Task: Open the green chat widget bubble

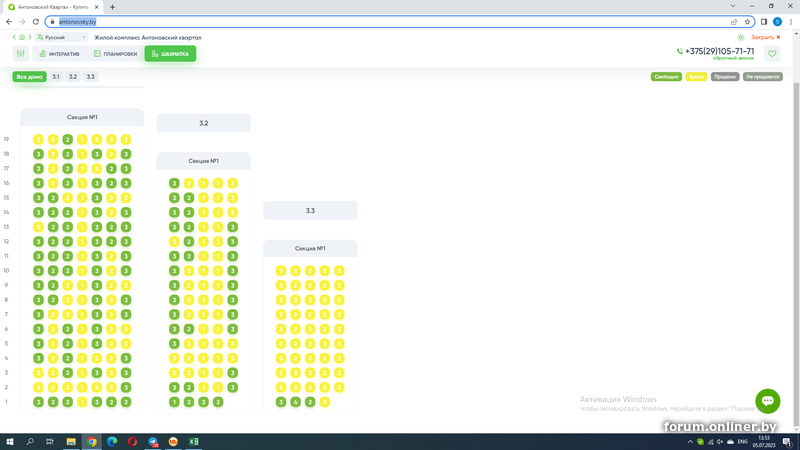Action: (x=768, y=401)
